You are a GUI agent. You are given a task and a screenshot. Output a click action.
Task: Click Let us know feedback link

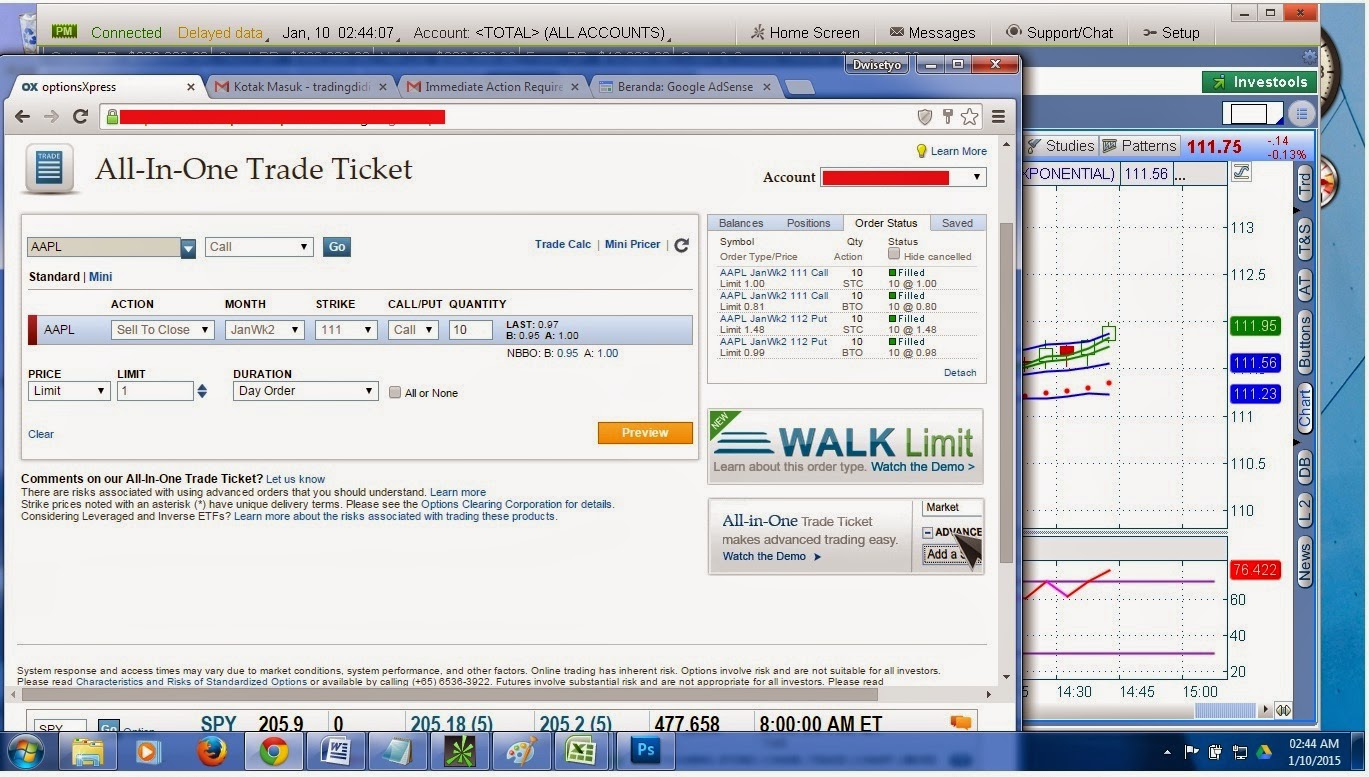295,479
